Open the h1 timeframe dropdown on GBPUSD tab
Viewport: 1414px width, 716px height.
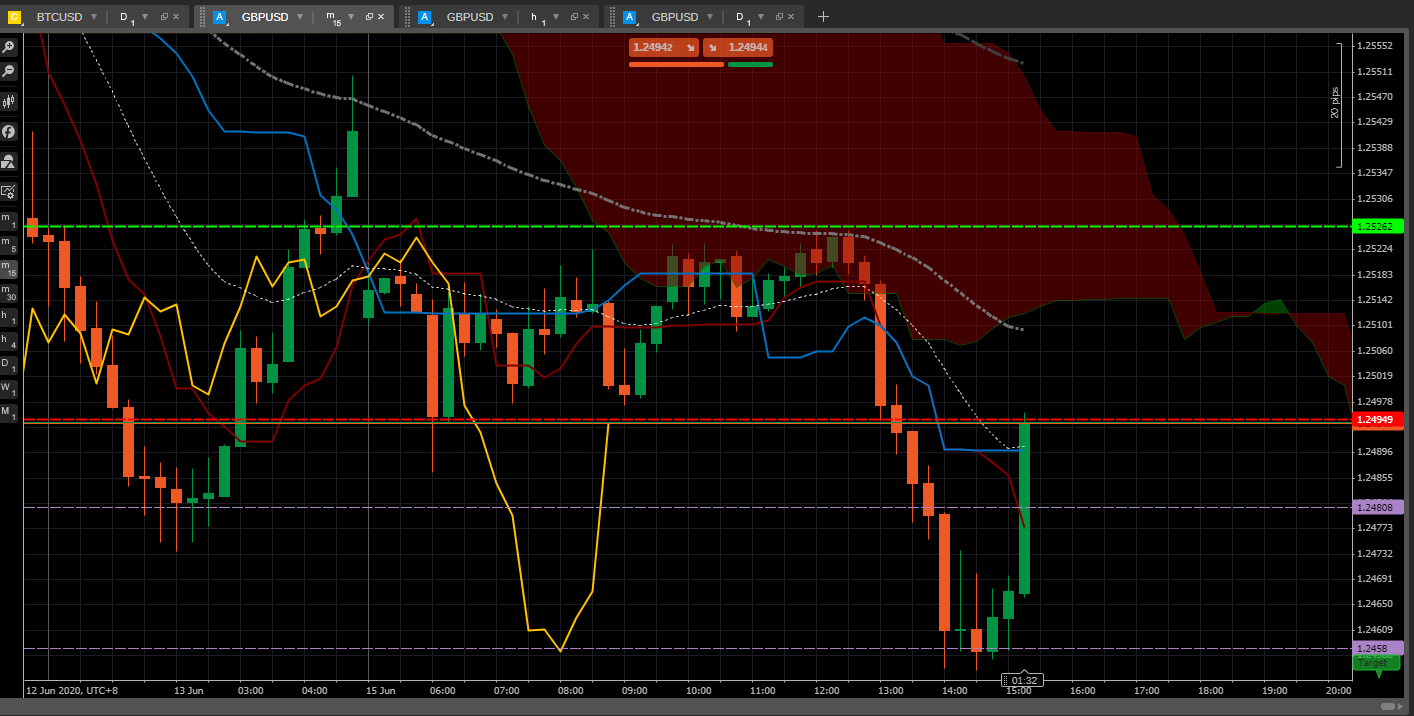tap(556, 17)
